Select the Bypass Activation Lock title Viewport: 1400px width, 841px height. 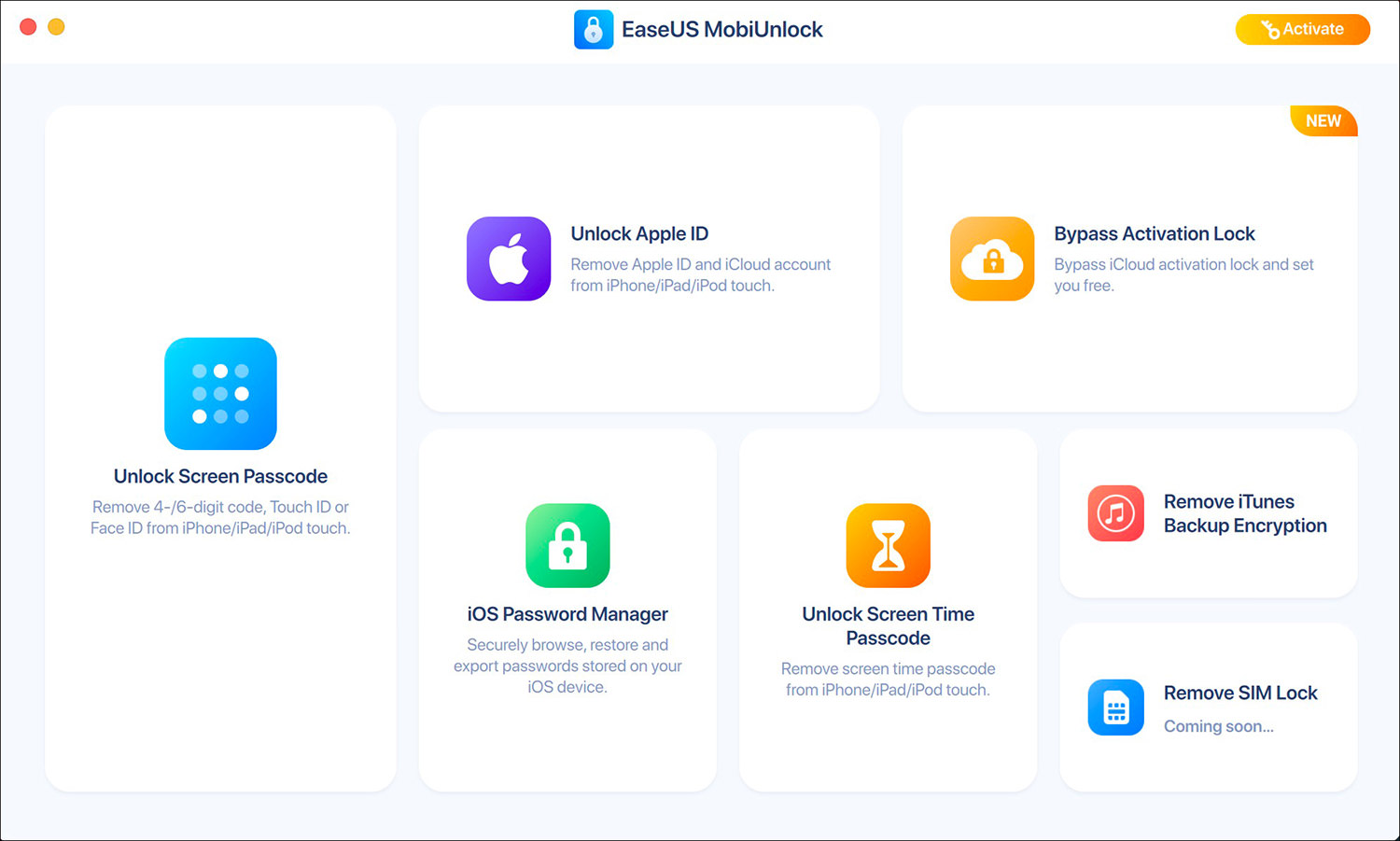[1155, 233]
